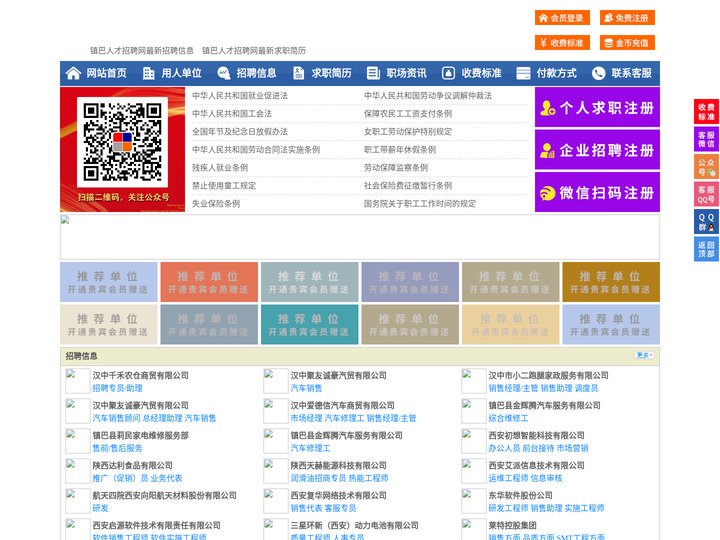
Task: Open job 售前/售后服务
Action: coord(118,448)
